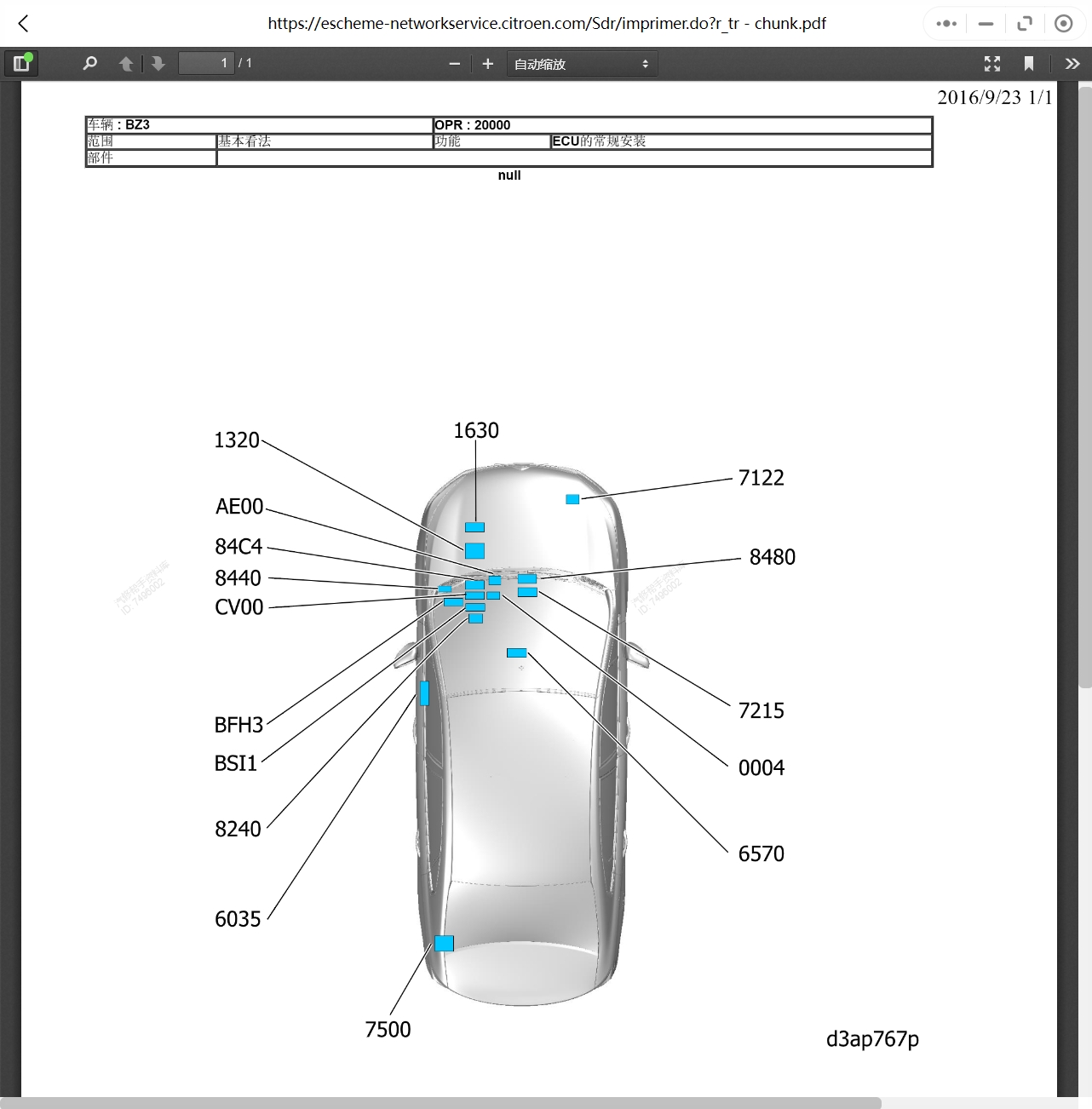The image size is (1092, 1109).
Task: Click the 7500 blue ECU marker on car
Action: coord(444,943)
